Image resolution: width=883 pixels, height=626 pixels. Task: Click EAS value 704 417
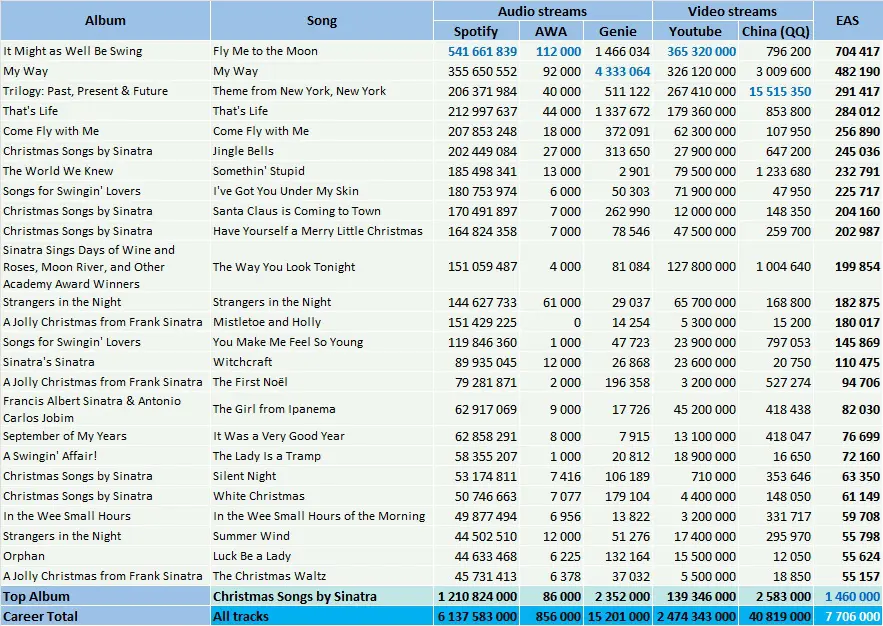coord(857,52)
